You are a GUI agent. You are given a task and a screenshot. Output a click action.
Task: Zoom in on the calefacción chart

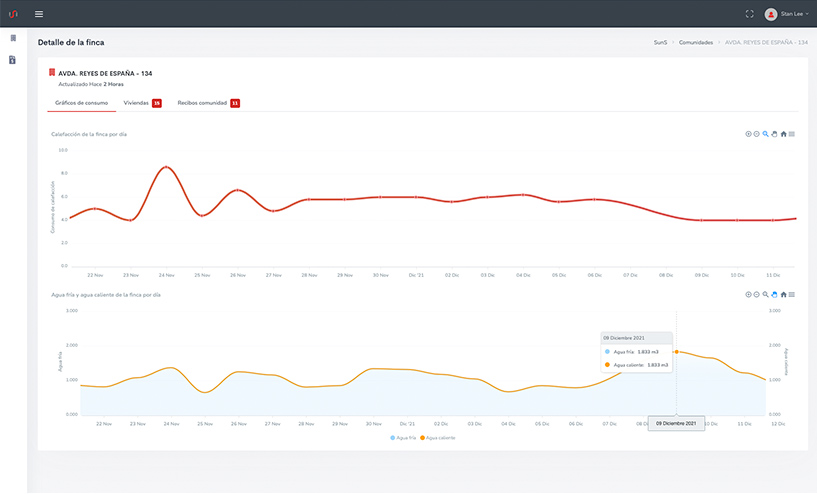[748, 134]
